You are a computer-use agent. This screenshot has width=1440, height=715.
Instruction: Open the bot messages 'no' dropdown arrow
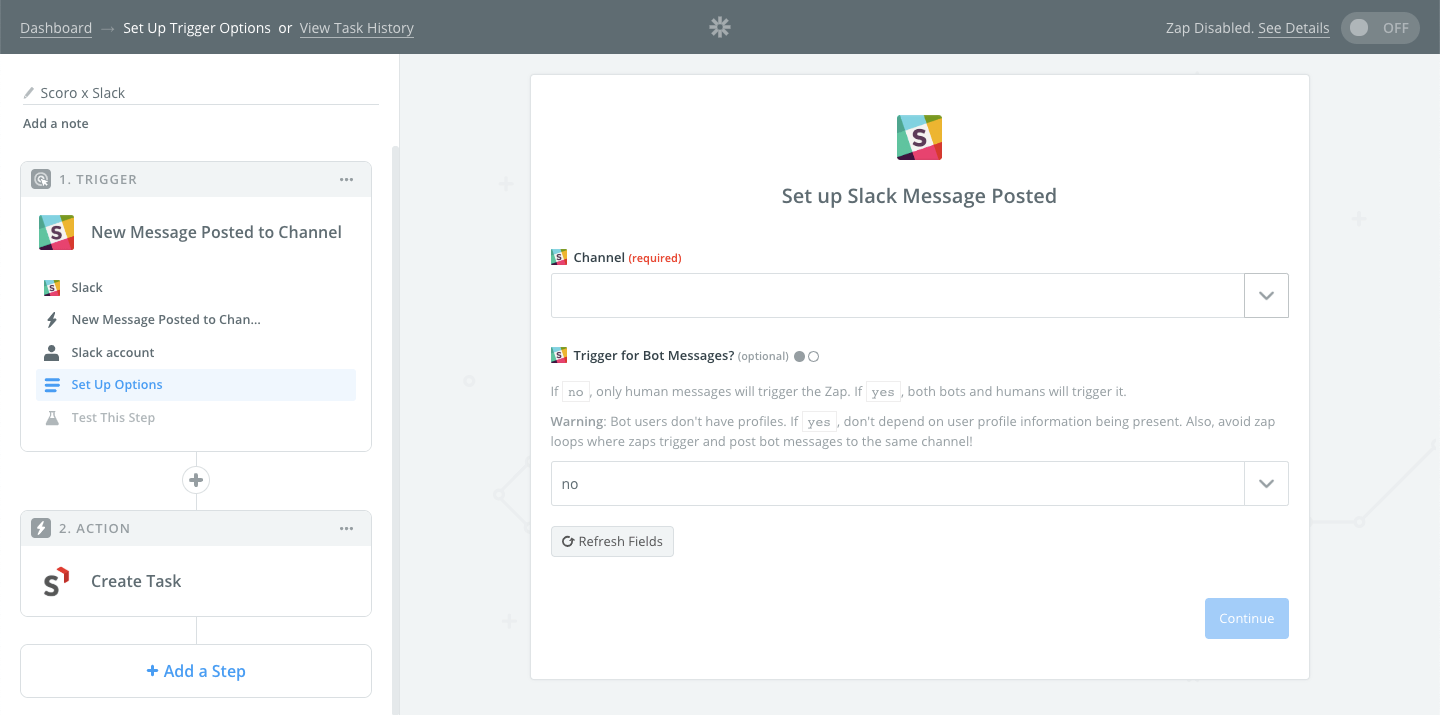1266,484
